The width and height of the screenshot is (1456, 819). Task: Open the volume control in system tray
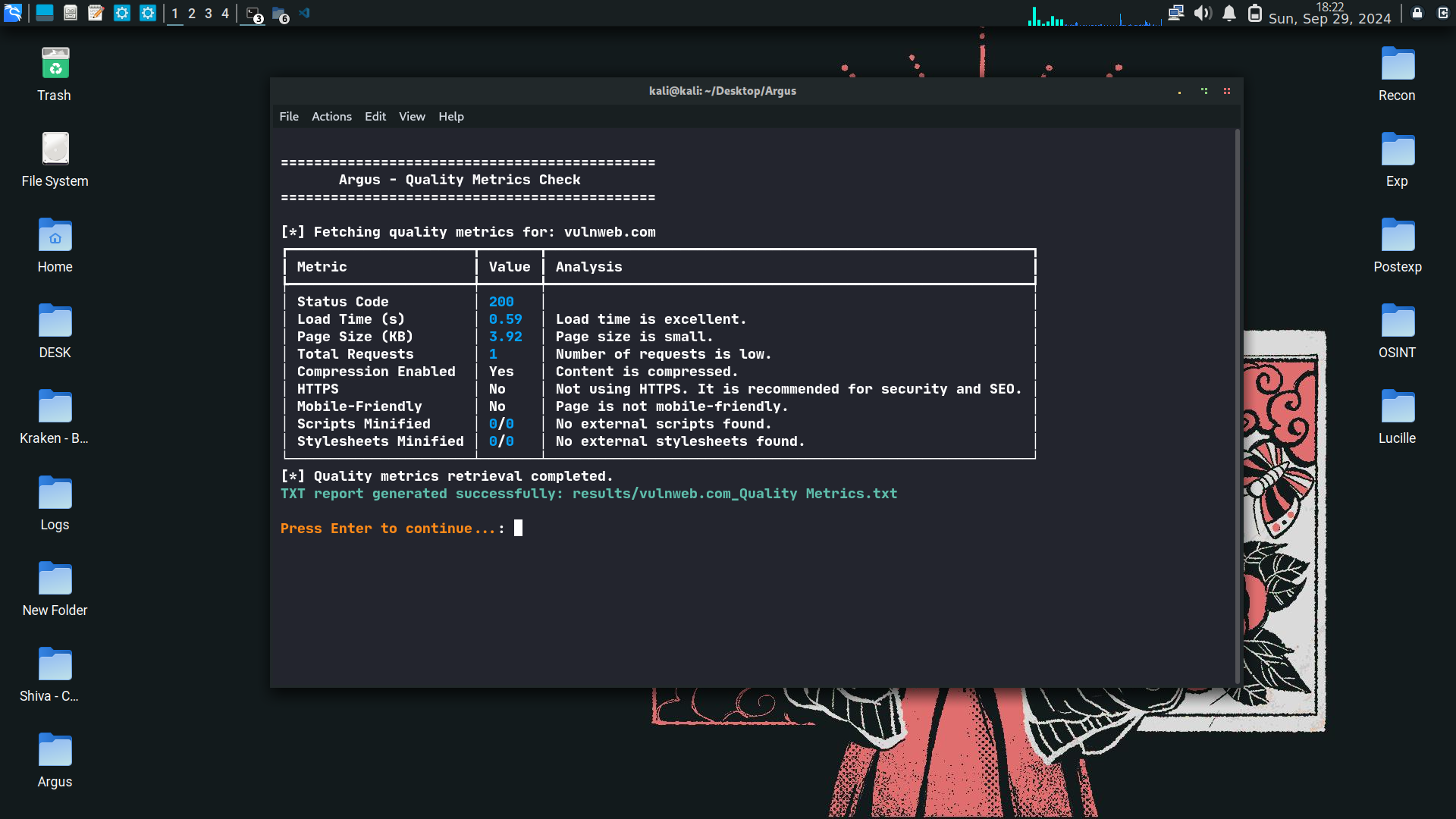(x=1202, y=13)
